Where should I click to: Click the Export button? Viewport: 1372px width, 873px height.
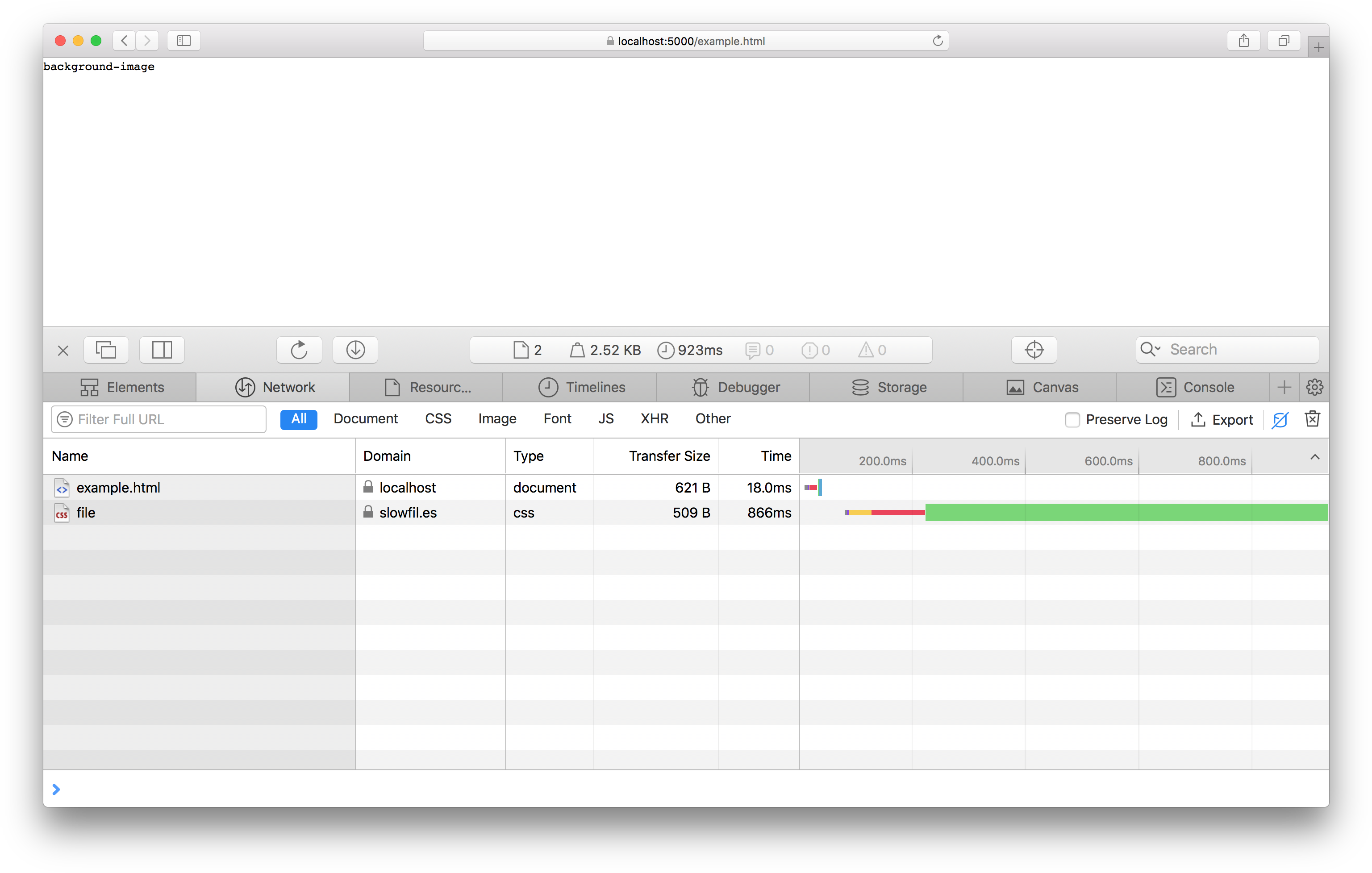point(1222,419)
